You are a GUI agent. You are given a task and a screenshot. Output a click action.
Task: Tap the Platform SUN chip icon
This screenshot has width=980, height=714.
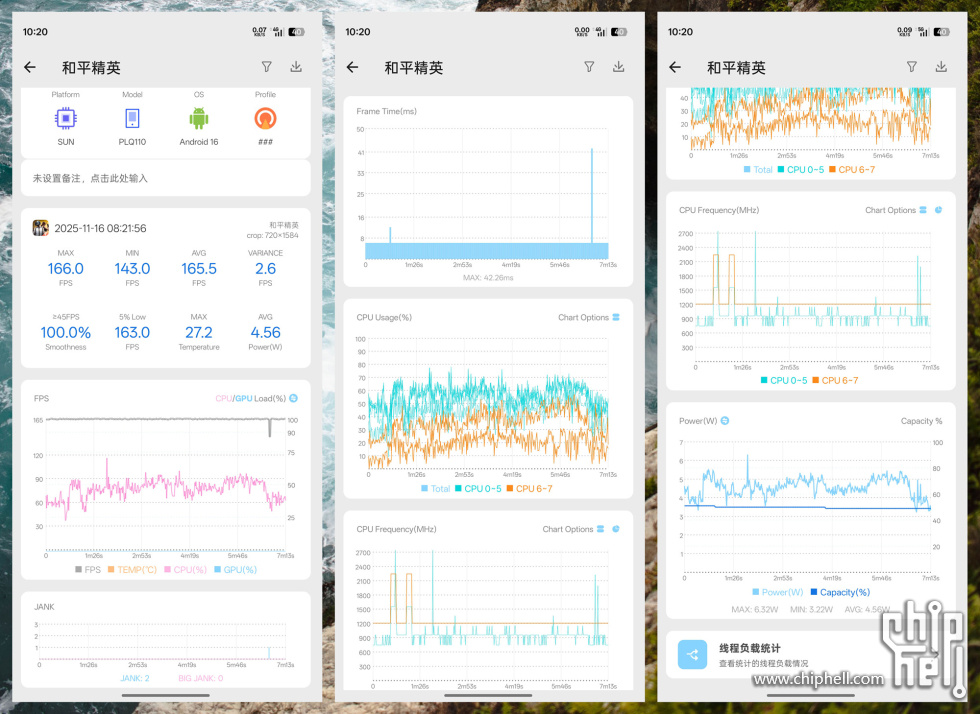click(65, 119)
